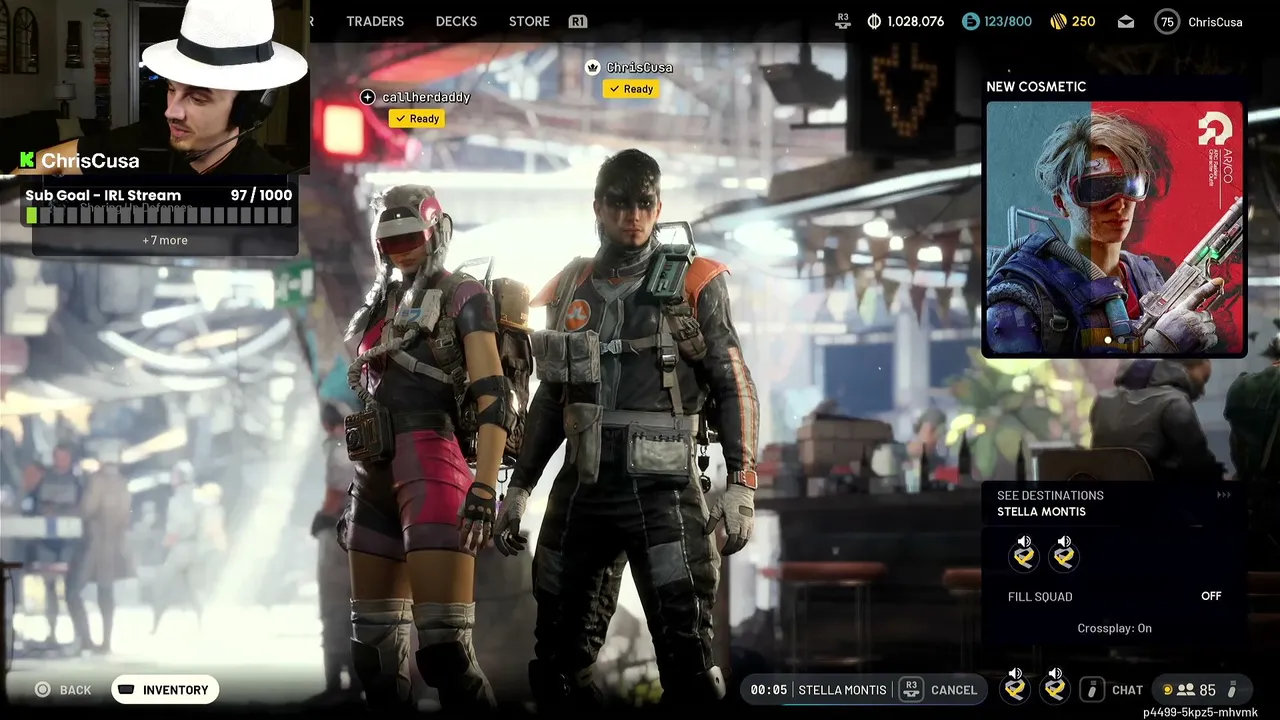Go Back from the lobby screen
This screenshot has width=1280, height=720.
pyautogui.click(x=75, y=690)
